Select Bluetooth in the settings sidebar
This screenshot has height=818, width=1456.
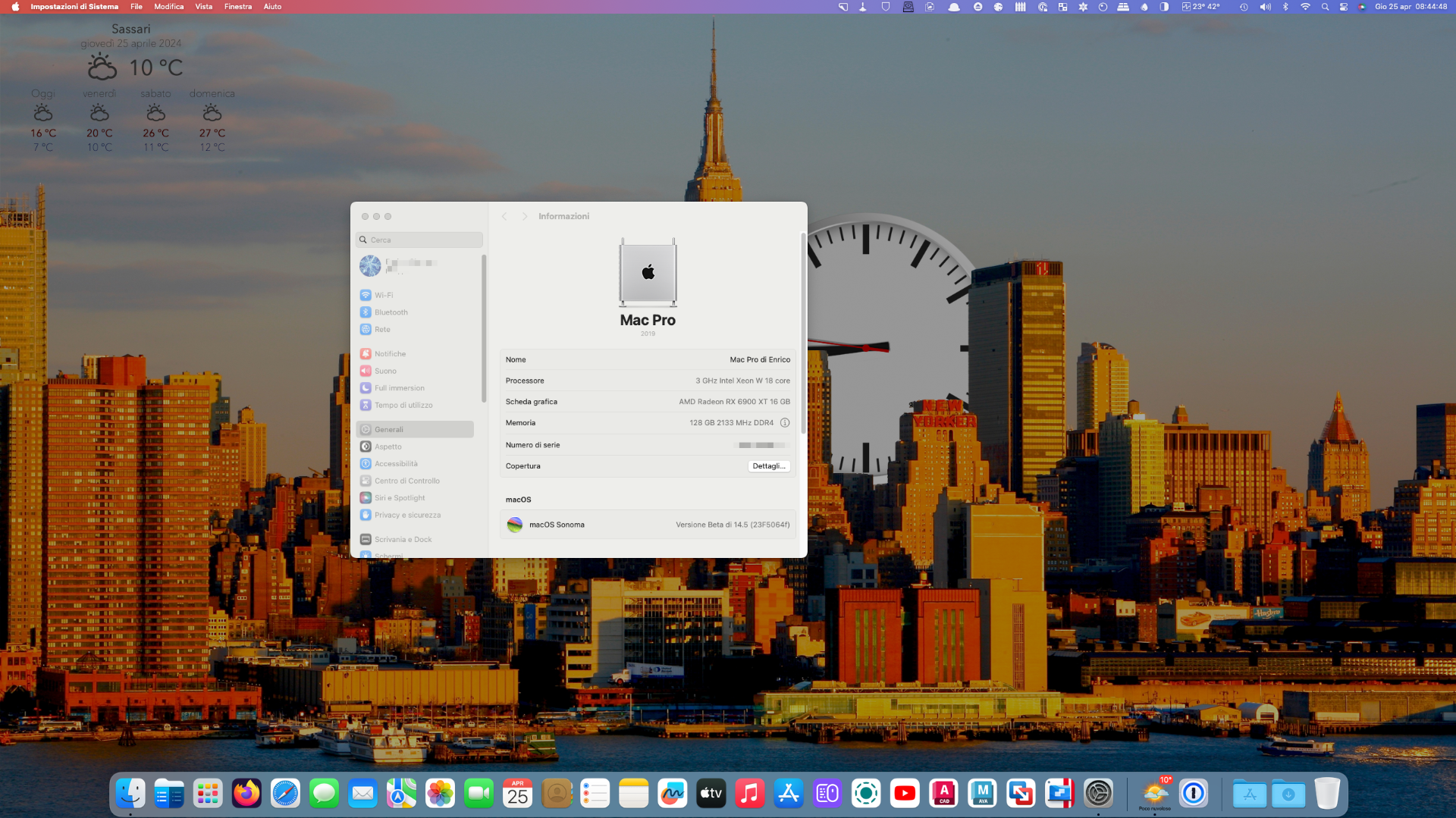pos(391,312)
